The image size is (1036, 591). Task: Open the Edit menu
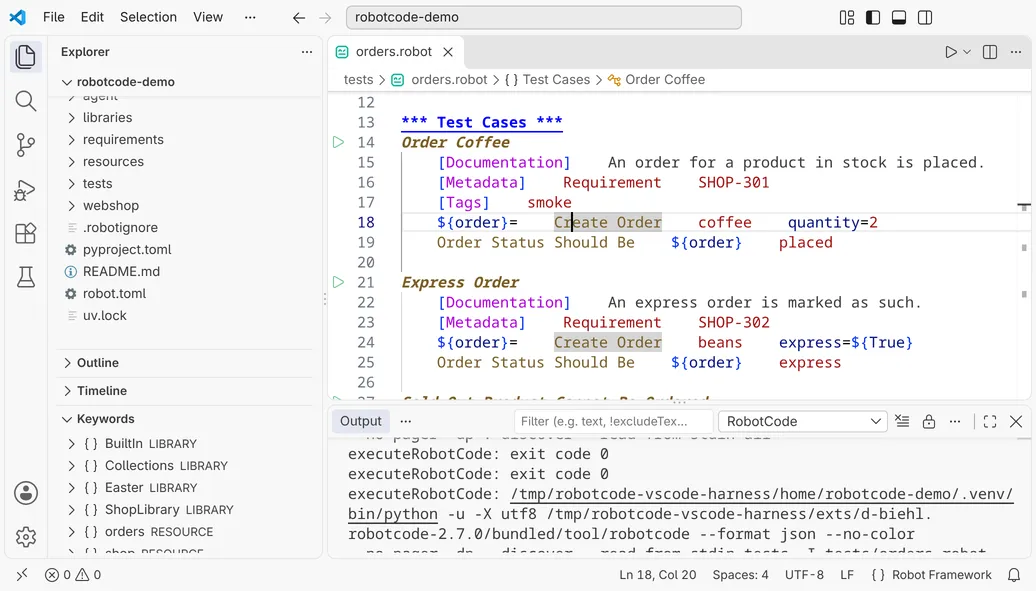[x=92, y=17]
